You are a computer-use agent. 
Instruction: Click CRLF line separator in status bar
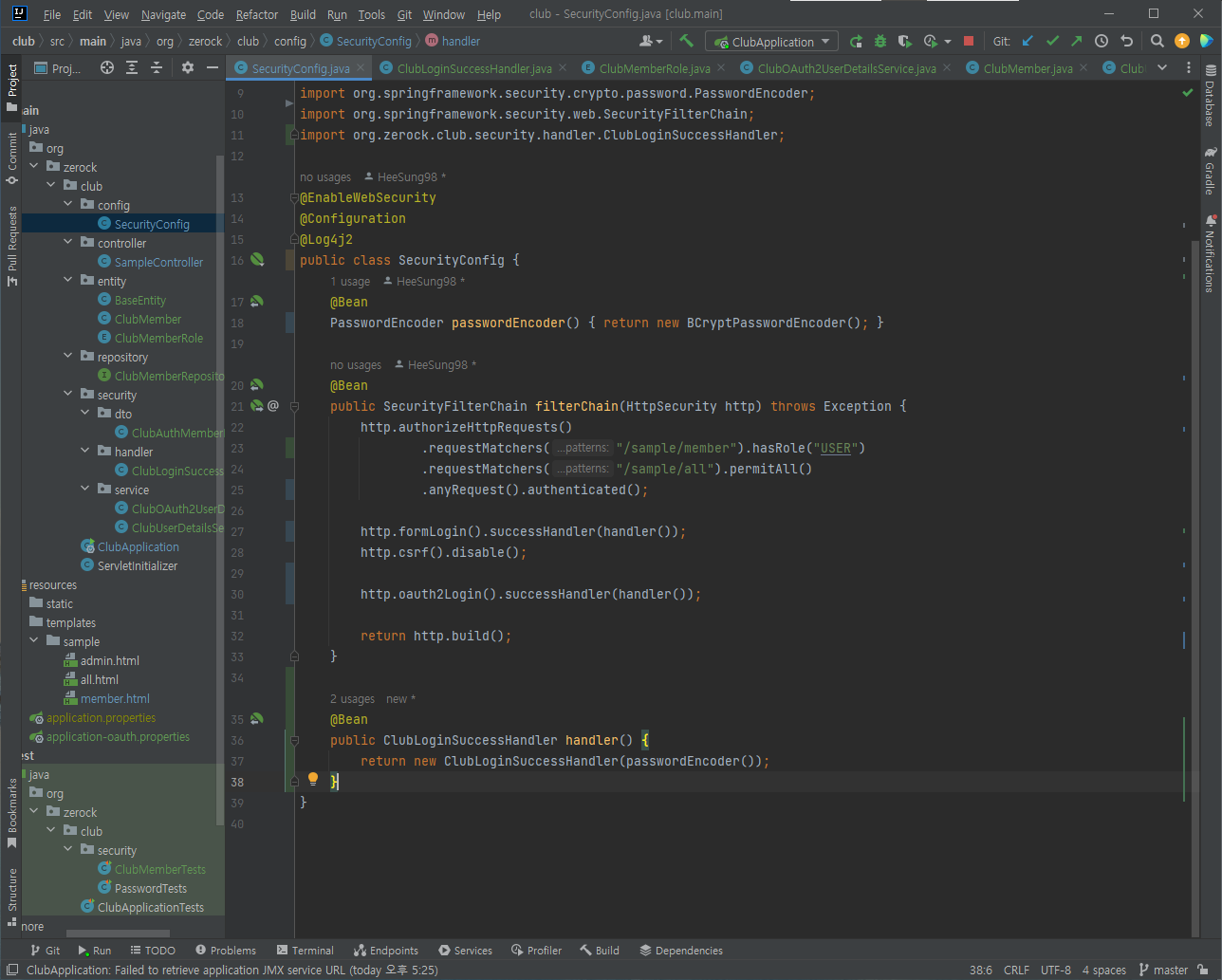pyautogui.click(x=1016, y=970)
